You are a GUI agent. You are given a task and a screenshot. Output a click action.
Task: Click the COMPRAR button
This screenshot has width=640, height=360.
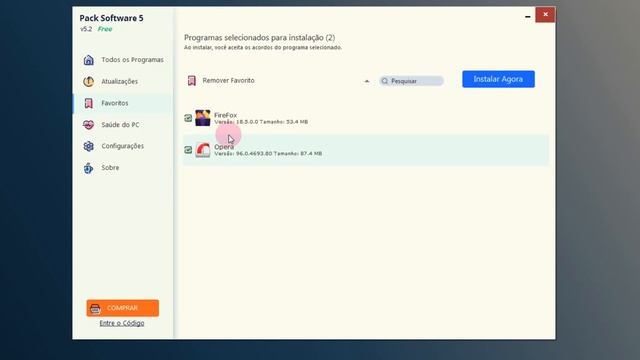pyautogui.click(x=123, y=308)
